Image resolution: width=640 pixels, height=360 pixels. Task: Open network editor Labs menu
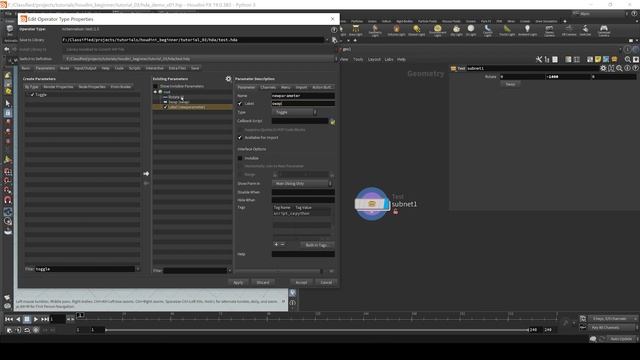click(389, 60)
